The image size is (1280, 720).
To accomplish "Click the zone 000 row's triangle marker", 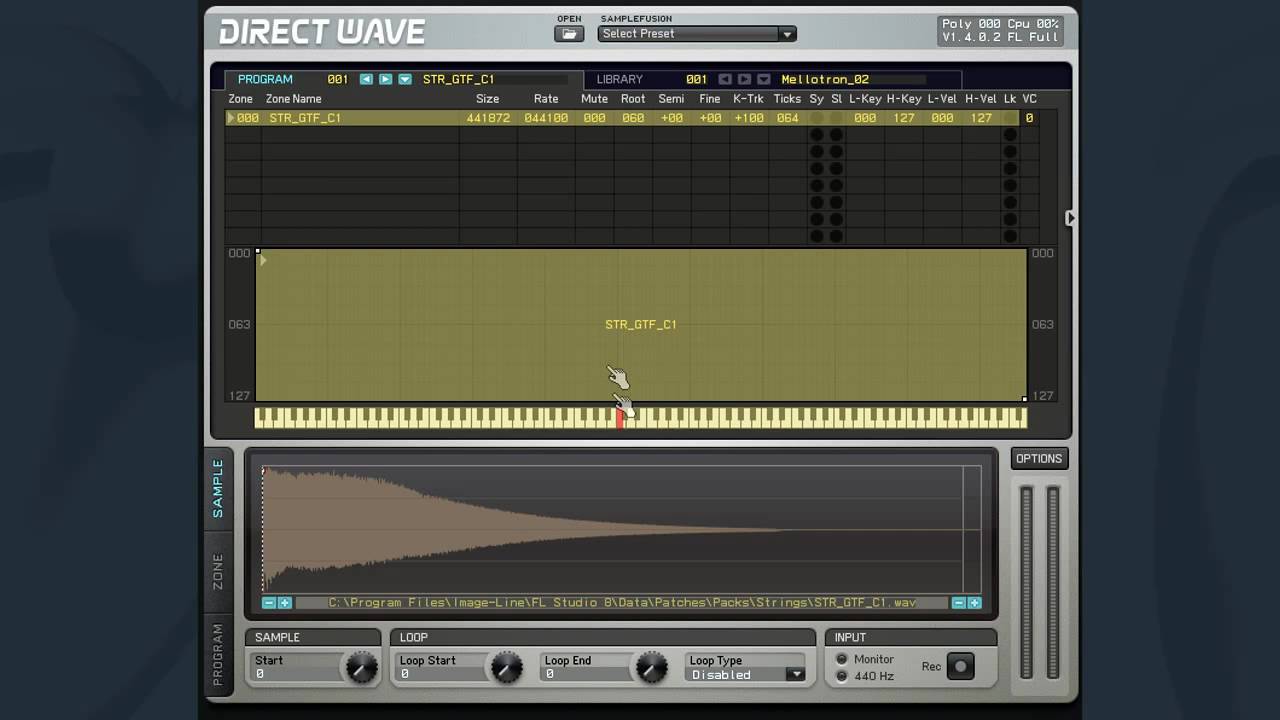I will pyautogui.click(x=231, y=118).
